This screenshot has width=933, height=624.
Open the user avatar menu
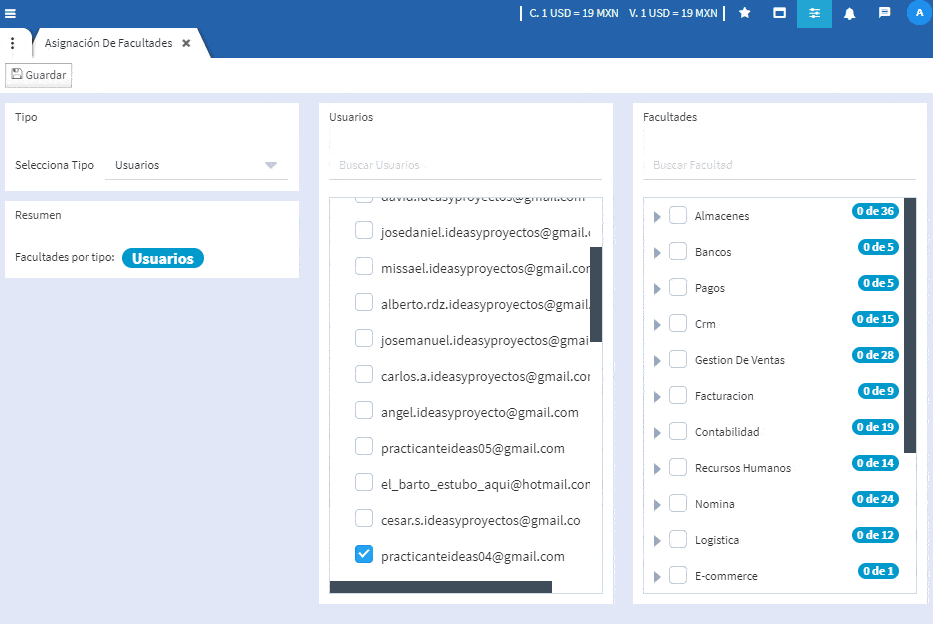[x=919, y=13]
